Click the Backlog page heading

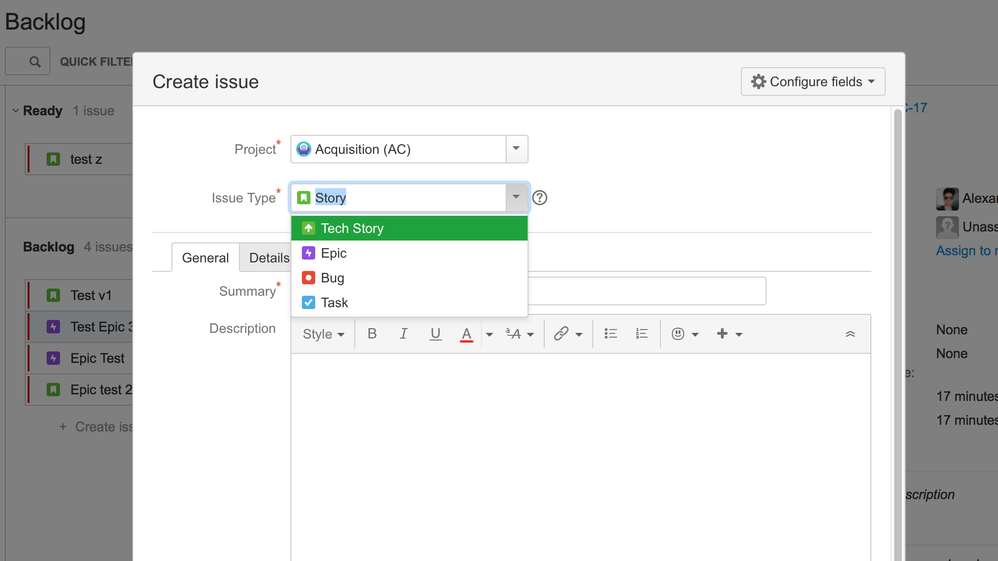tap(45, 22)
